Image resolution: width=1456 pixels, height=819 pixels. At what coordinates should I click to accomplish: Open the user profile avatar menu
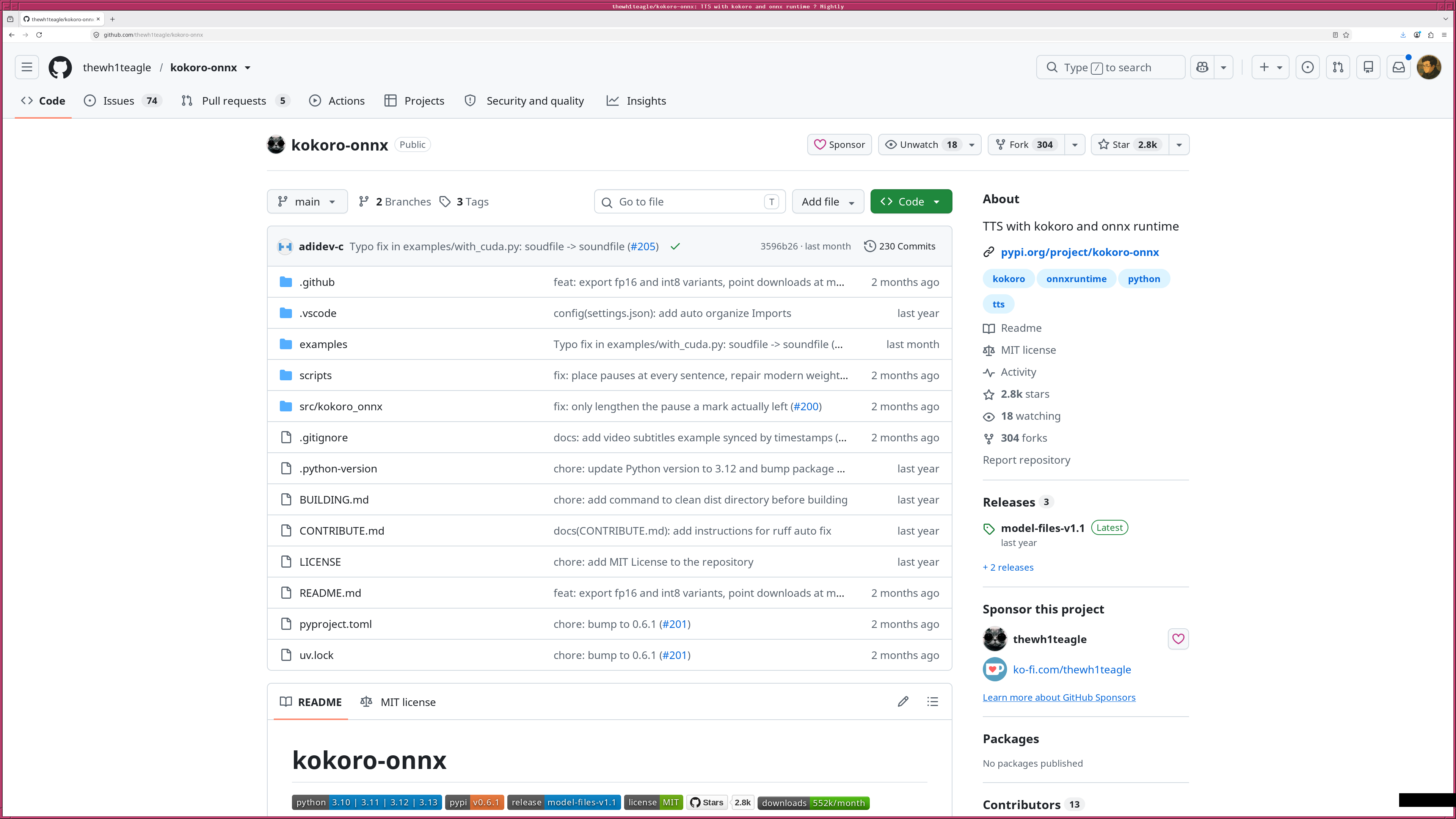coord(1429,67)
